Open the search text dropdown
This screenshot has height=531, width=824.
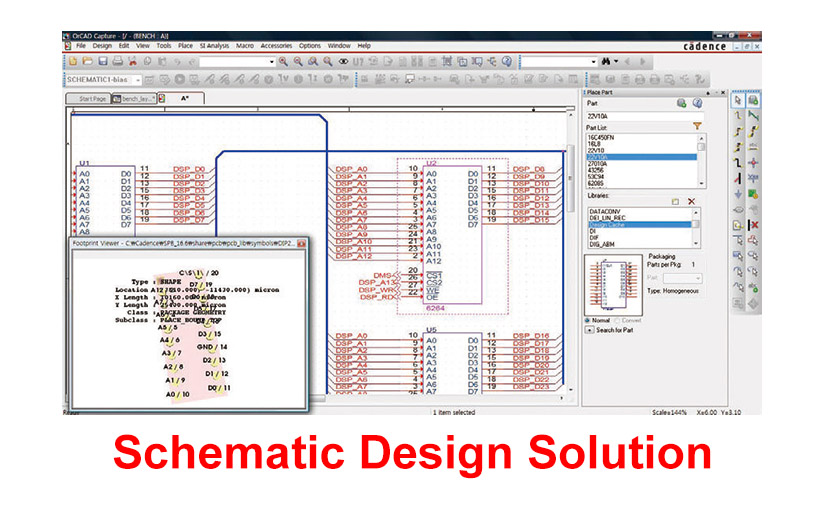594,62
